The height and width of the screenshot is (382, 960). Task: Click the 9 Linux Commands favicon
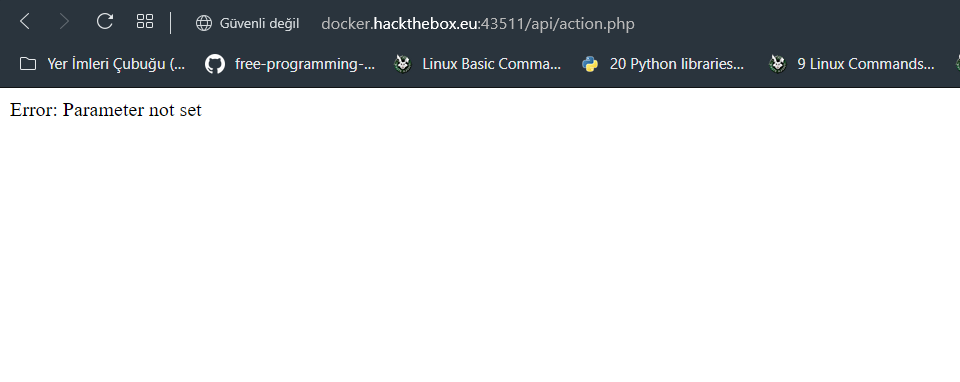(778, 64)
